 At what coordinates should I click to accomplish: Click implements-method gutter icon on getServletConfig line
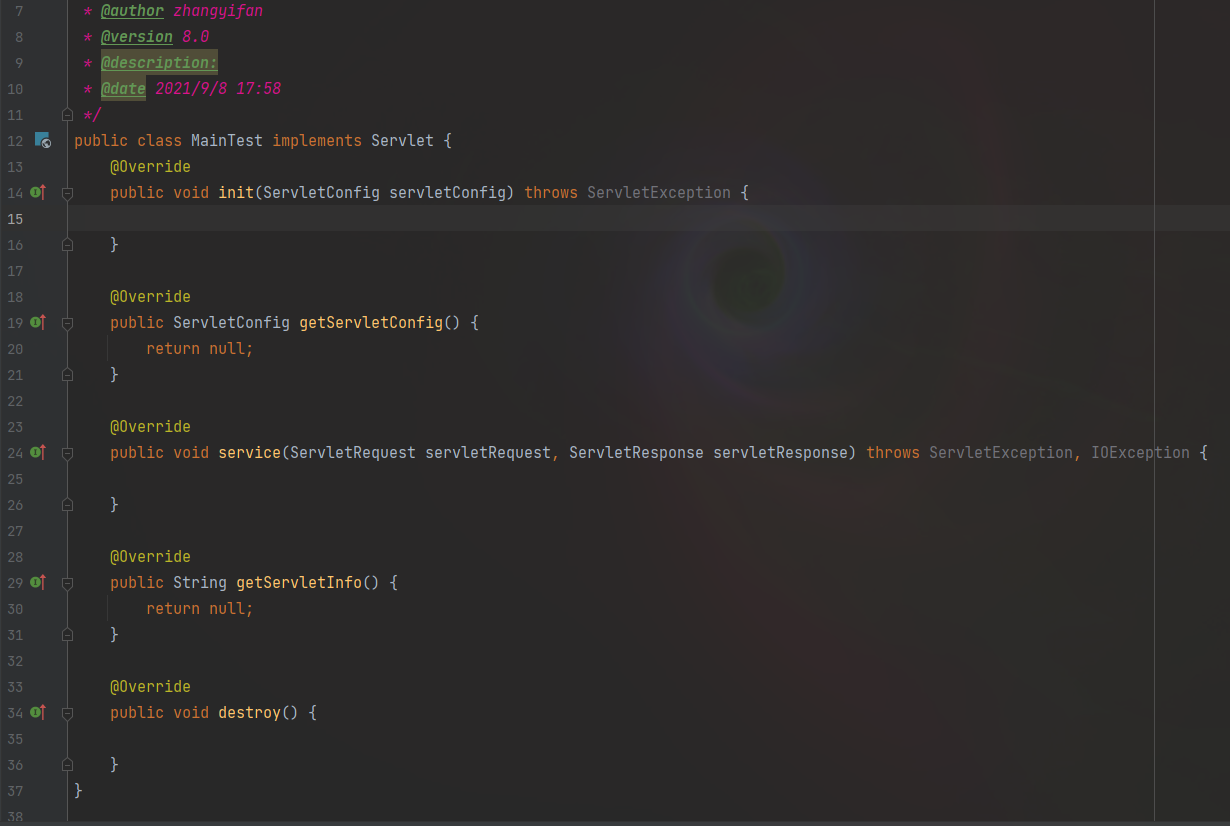click(38, 322)
